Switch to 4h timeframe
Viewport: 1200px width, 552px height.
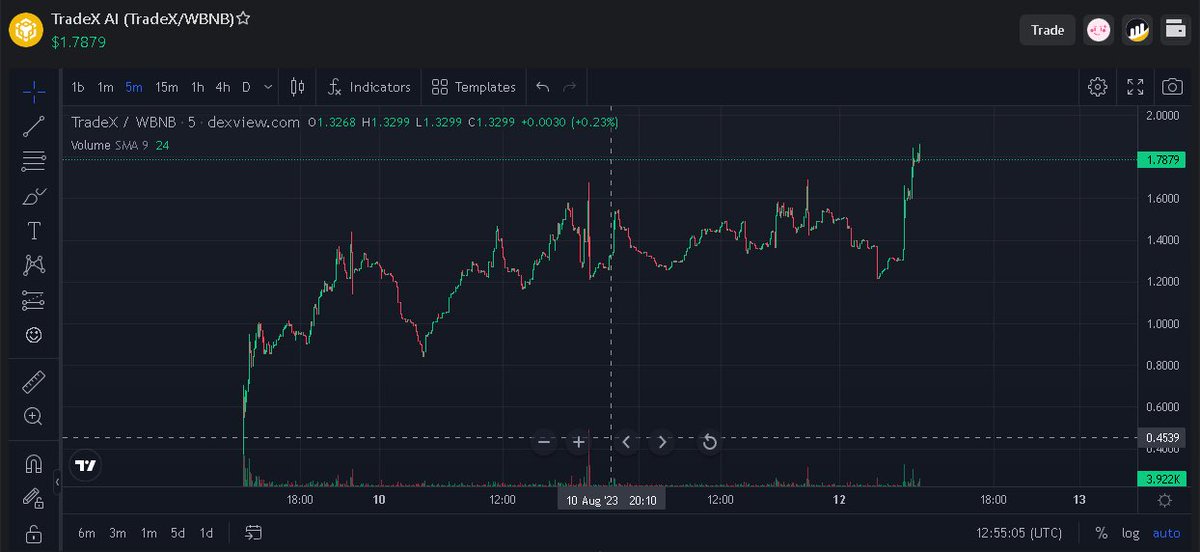tap(223, 87)
